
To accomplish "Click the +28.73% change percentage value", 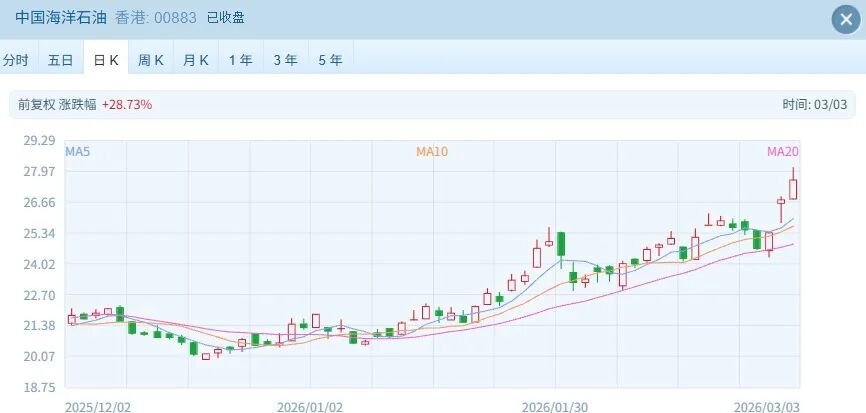I will pyautogui.click(x=127, y=104).
